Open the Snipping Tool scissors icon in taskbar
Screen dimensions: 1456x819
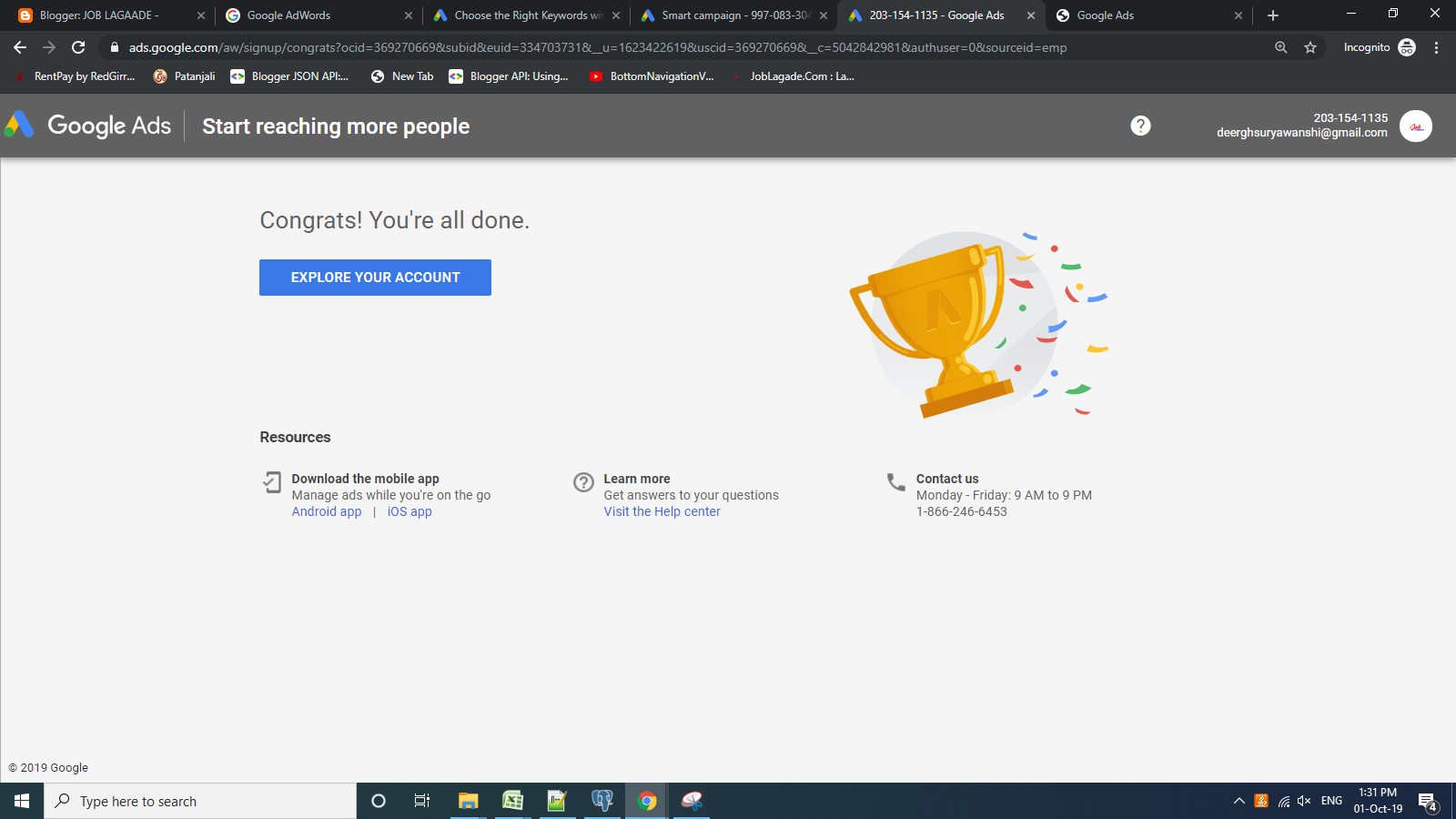[692, 801]
